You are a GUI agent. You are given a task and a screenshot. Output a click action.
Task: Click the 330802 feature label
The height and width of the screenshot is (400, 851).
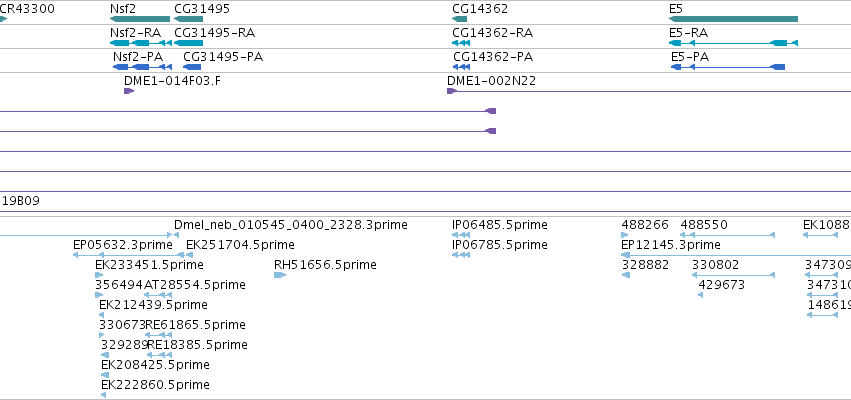click(715, 265)
